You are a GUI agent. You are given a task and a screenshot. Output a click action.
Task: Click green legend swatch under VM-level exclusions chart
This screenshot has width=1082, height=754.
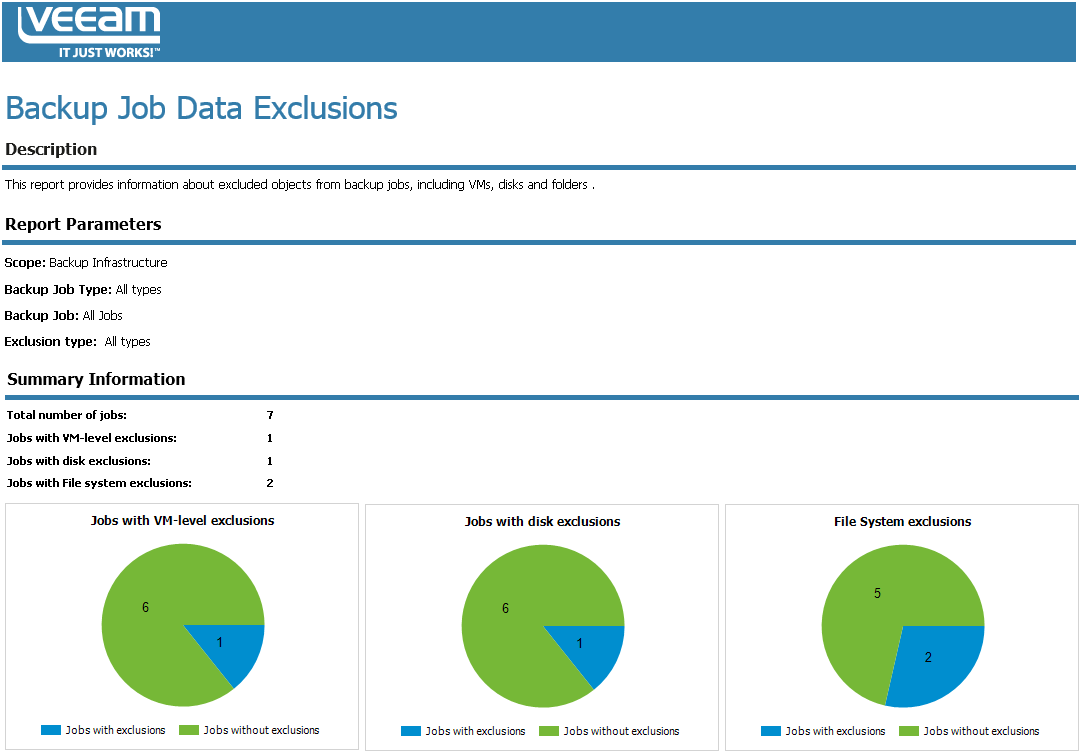[189, 730]
